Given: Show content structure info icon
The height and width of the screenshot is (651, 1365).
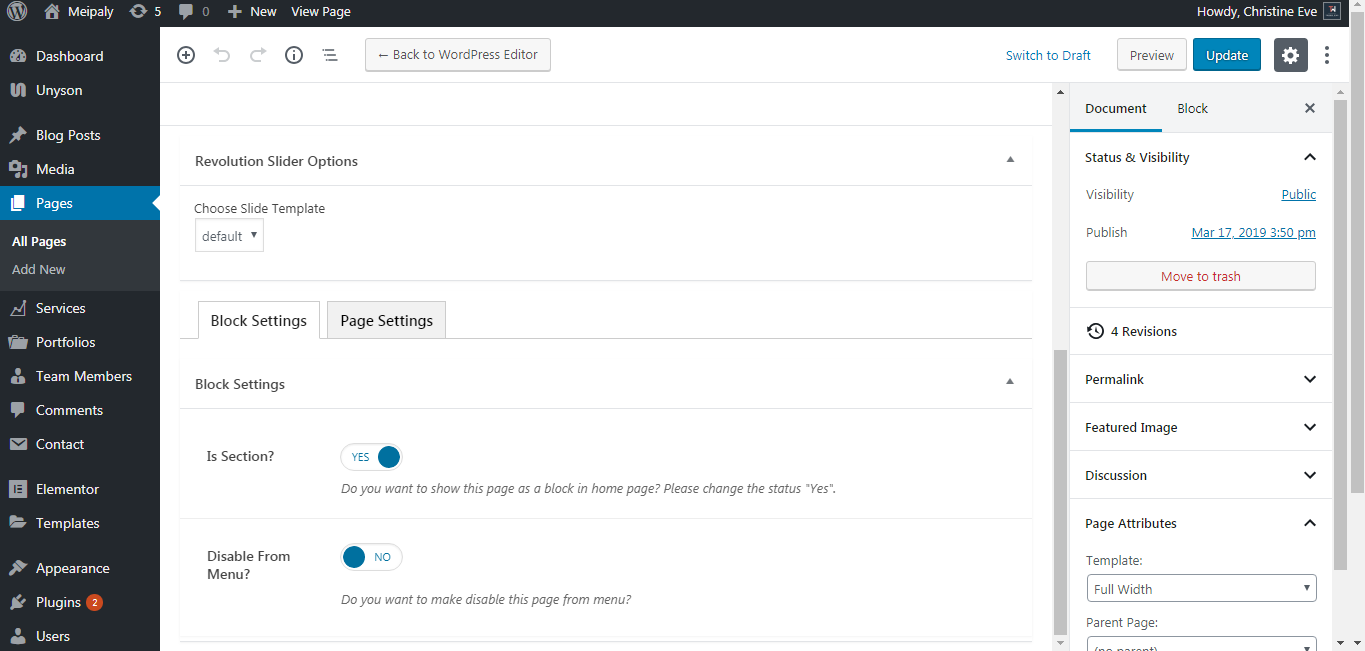Looking at the screenshot, I should [x=294, y=55].
